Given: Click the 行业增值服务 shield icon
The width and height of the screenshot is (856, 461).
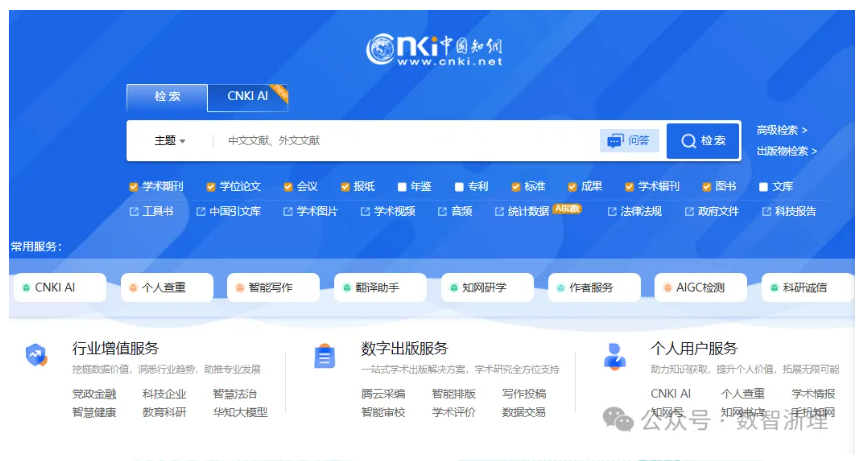Looking at the screenshot, I should [36, 355].
